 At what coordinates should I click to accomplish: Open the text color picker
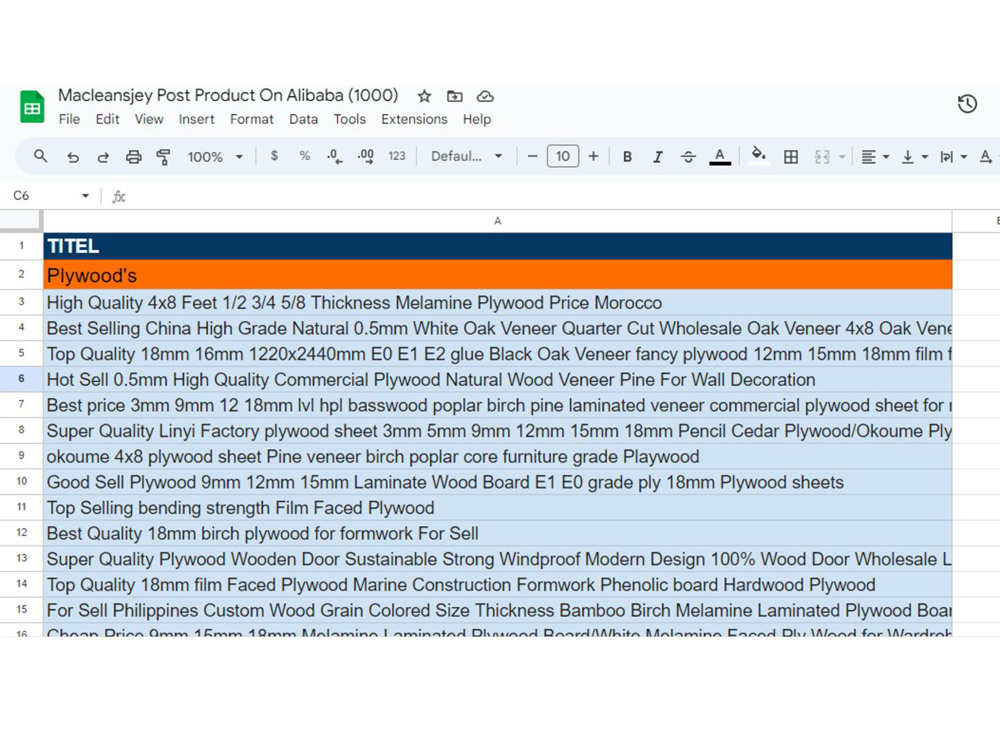click(x=719, y=157)
